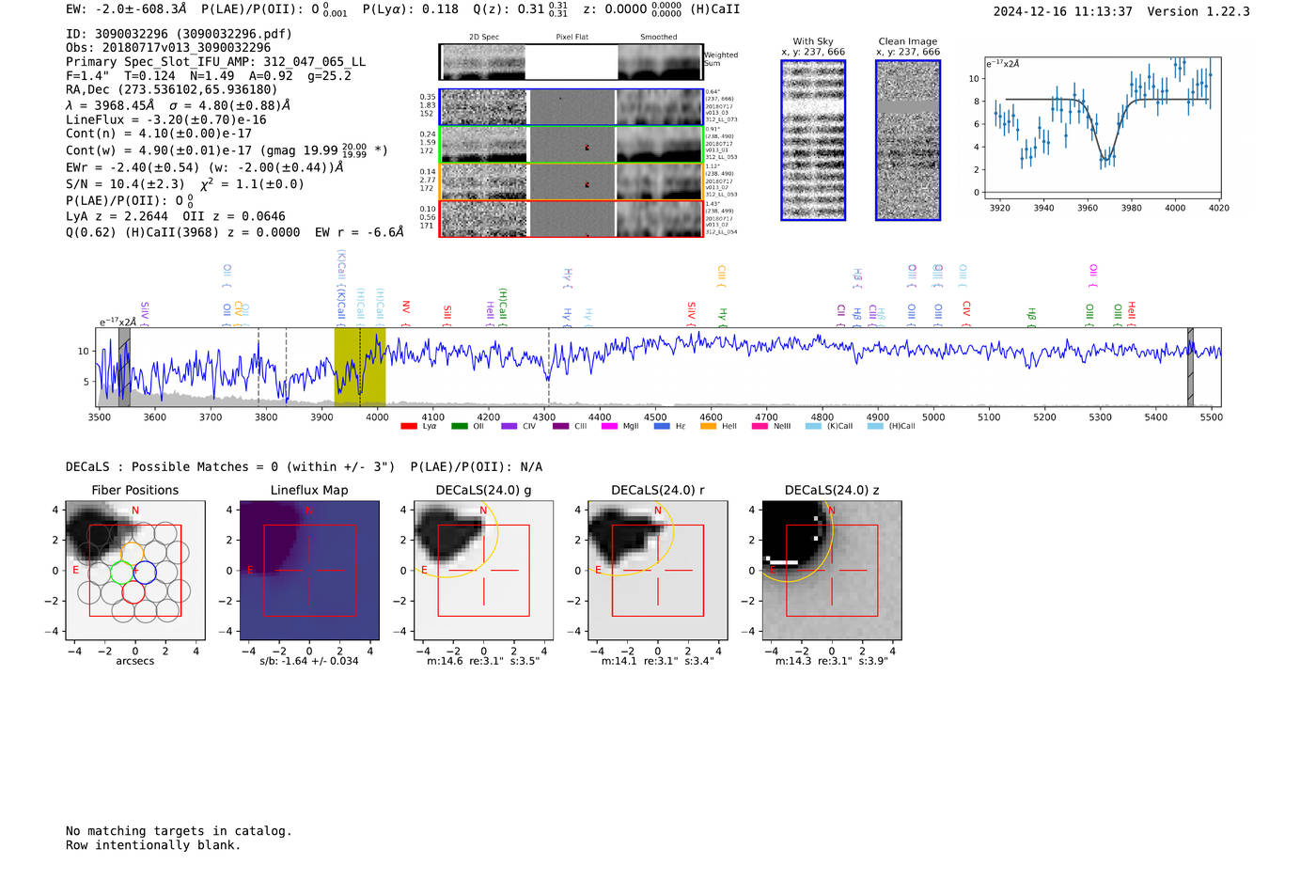This screenshot has width=1316, height=896.
Task: View the DECaLS(24.0) g image
Action: coord(483,570)
